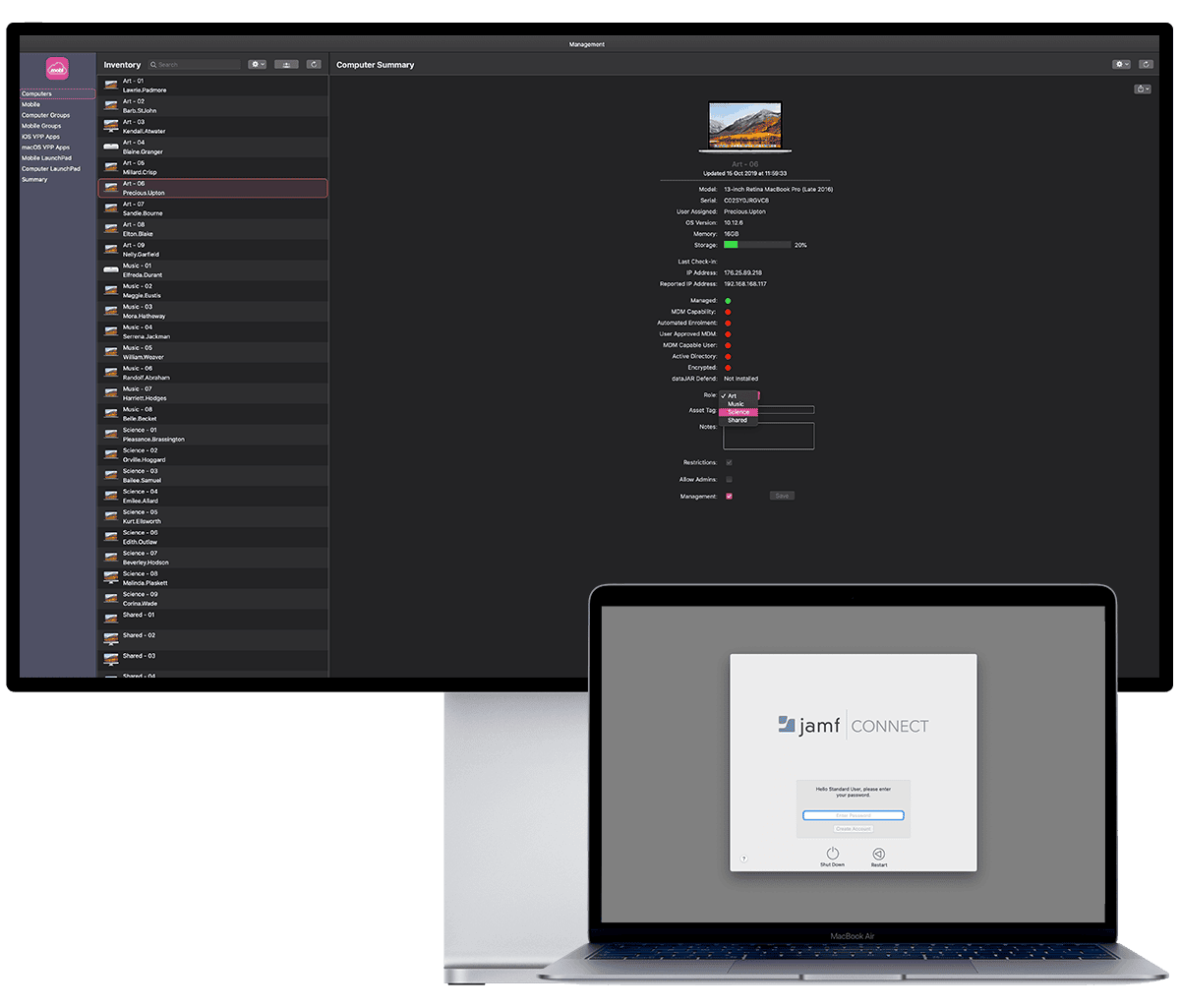This screenshot has height=1008, width=1180.
Task: Click the pink mobi cloud logo
Action: (x=57, y=68)
